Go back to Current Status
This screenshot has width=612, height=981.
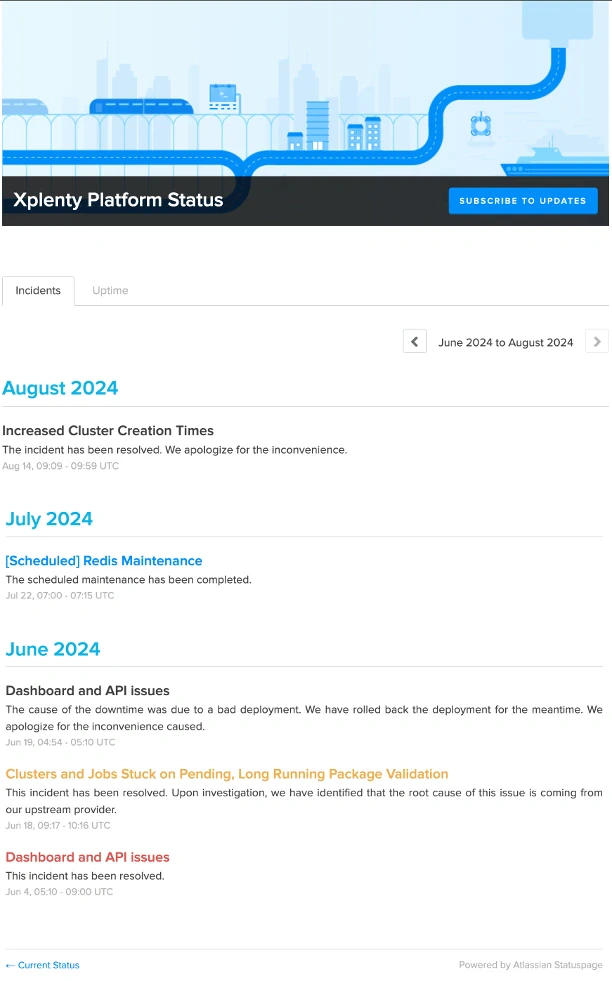(x=43, y=965)
